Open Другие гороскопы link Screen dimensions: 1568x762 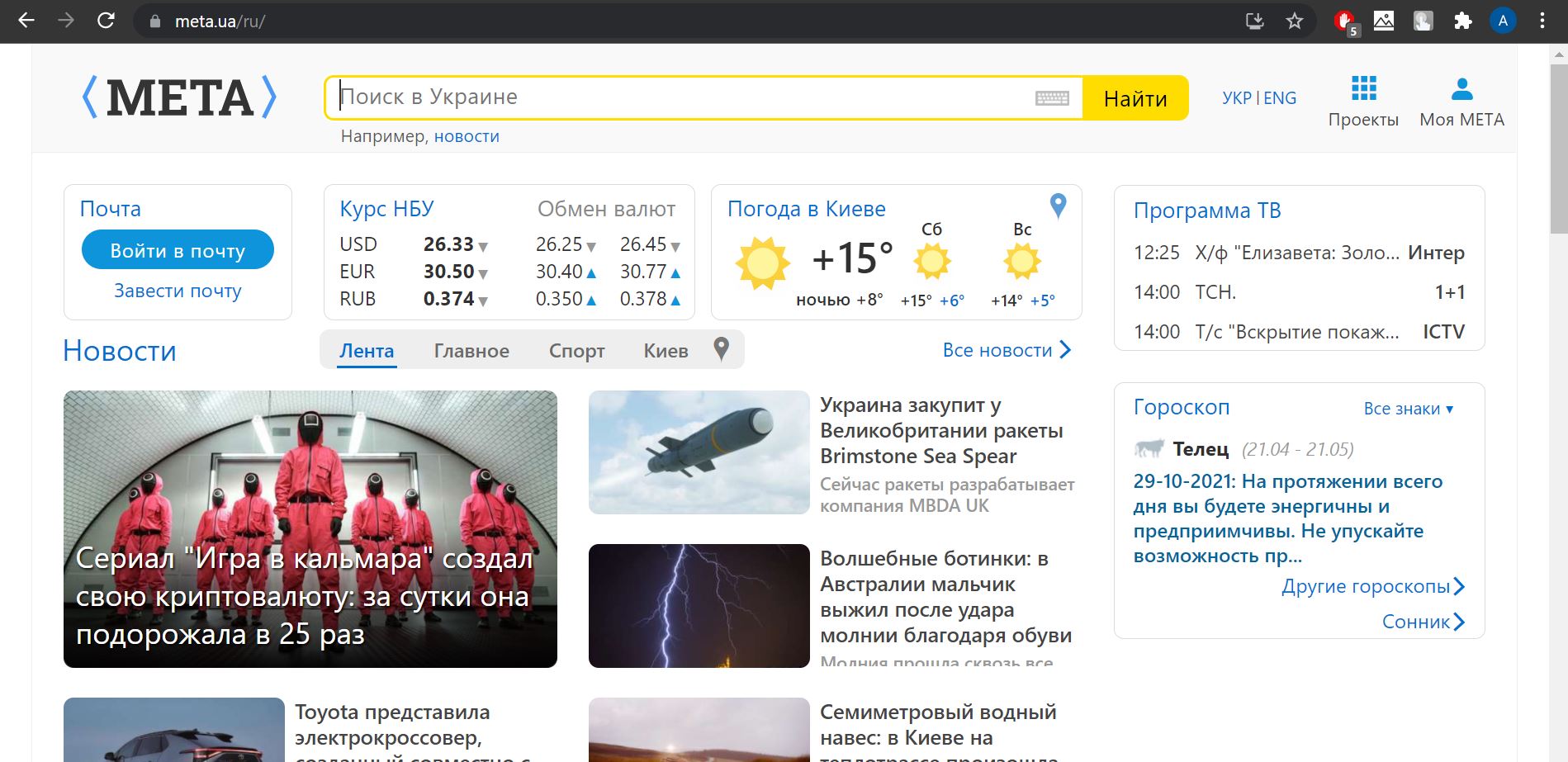pos(1373,586)
